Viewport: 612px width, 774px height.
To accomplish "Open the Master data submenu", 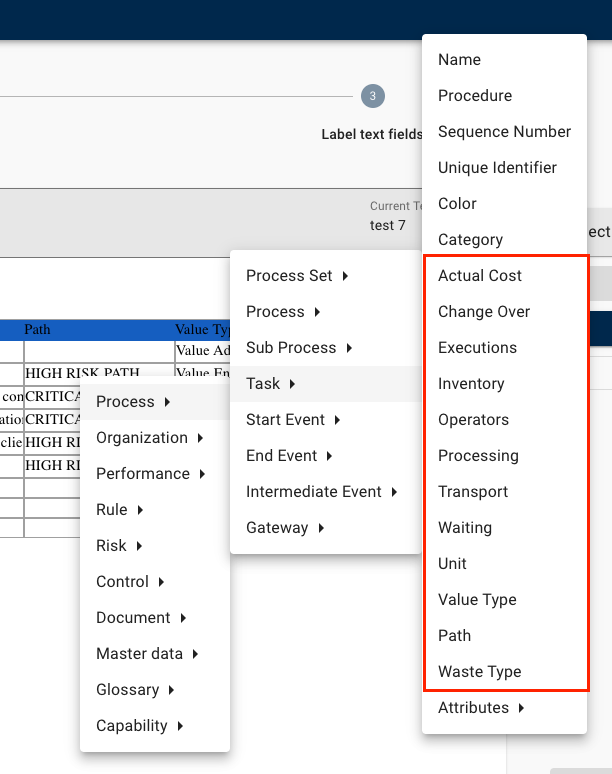I will point(147,654).
